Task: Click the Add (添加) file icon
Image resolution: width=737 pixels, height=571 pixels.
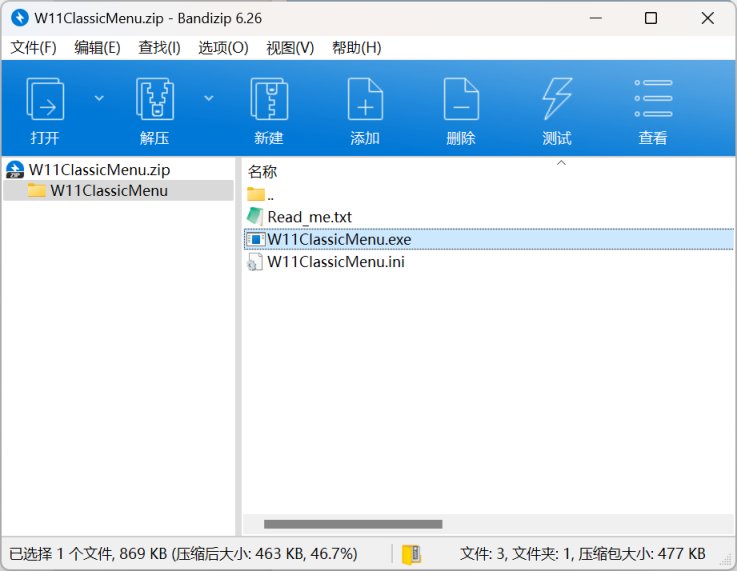Action: (365, 99)
